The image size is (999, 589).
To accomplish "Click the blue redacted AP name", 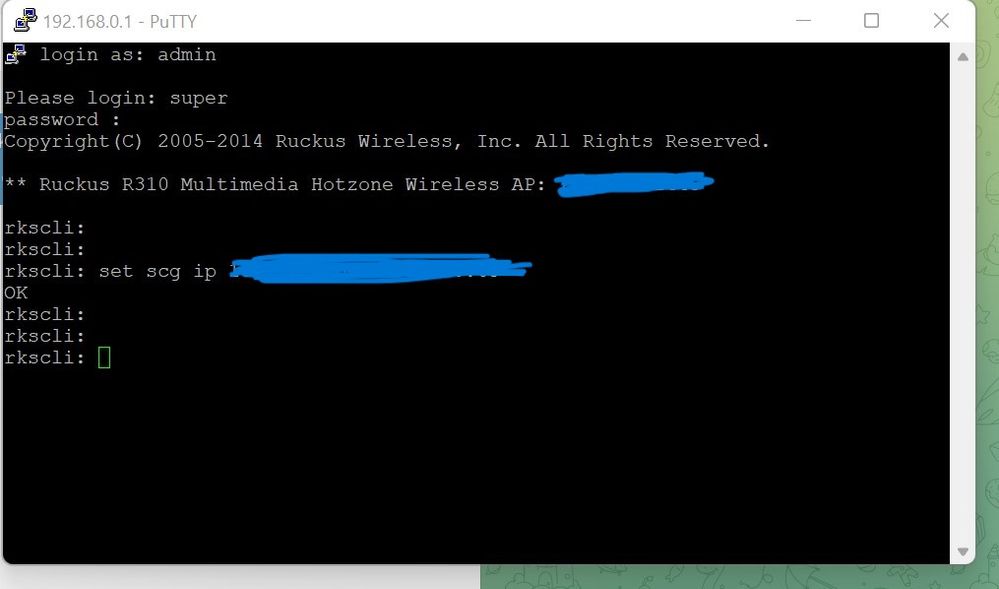I will click(x=634, y=184).
